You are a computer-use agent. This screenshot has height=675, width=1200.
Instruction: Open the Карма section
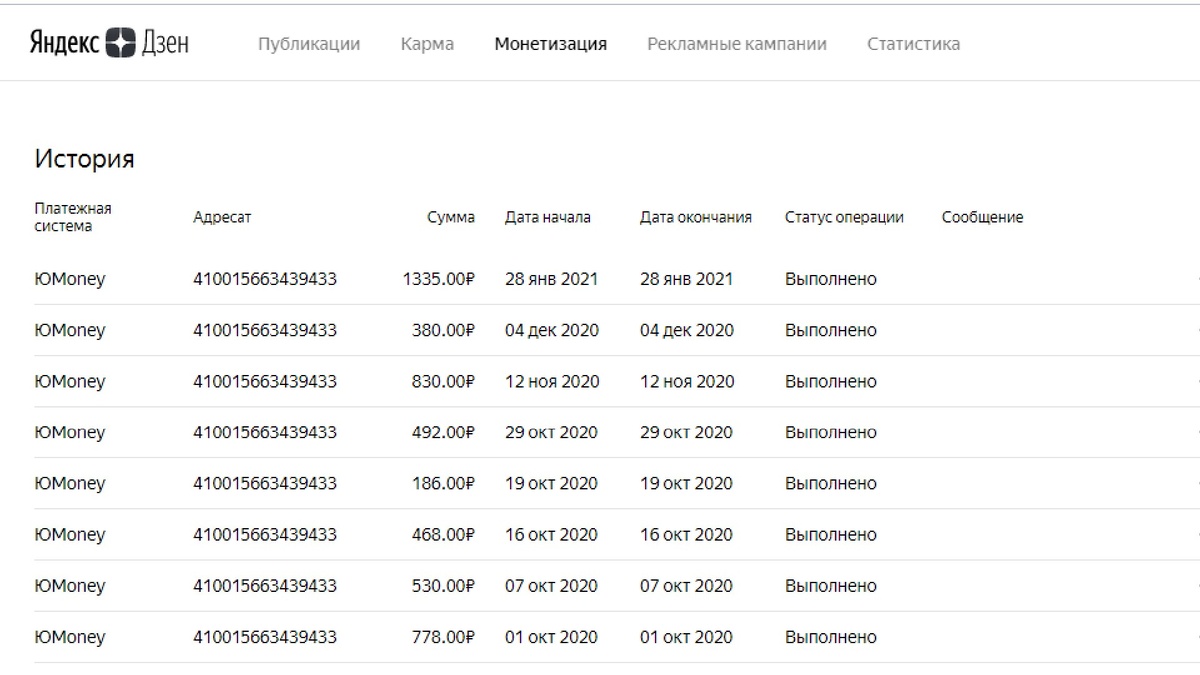pos(427,43)
